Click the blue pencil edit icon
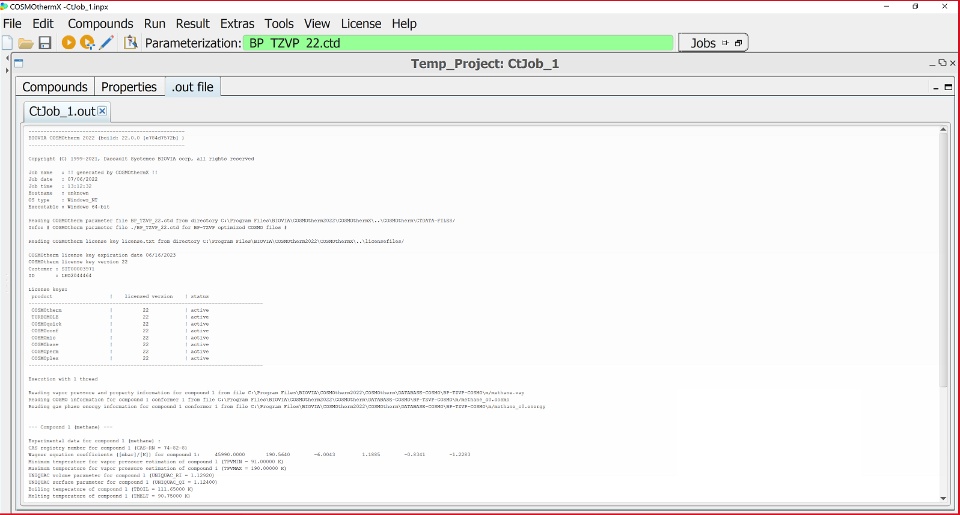960x515 pixels. [107, 42]
